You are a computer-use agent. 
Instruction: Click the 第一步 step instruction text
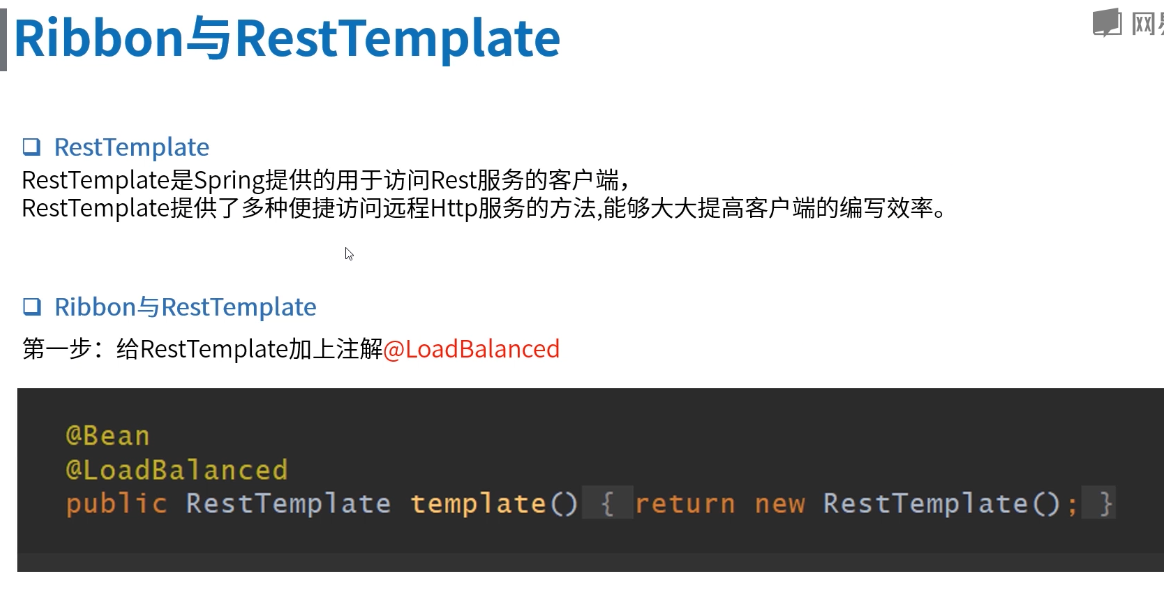coord(291,348)
